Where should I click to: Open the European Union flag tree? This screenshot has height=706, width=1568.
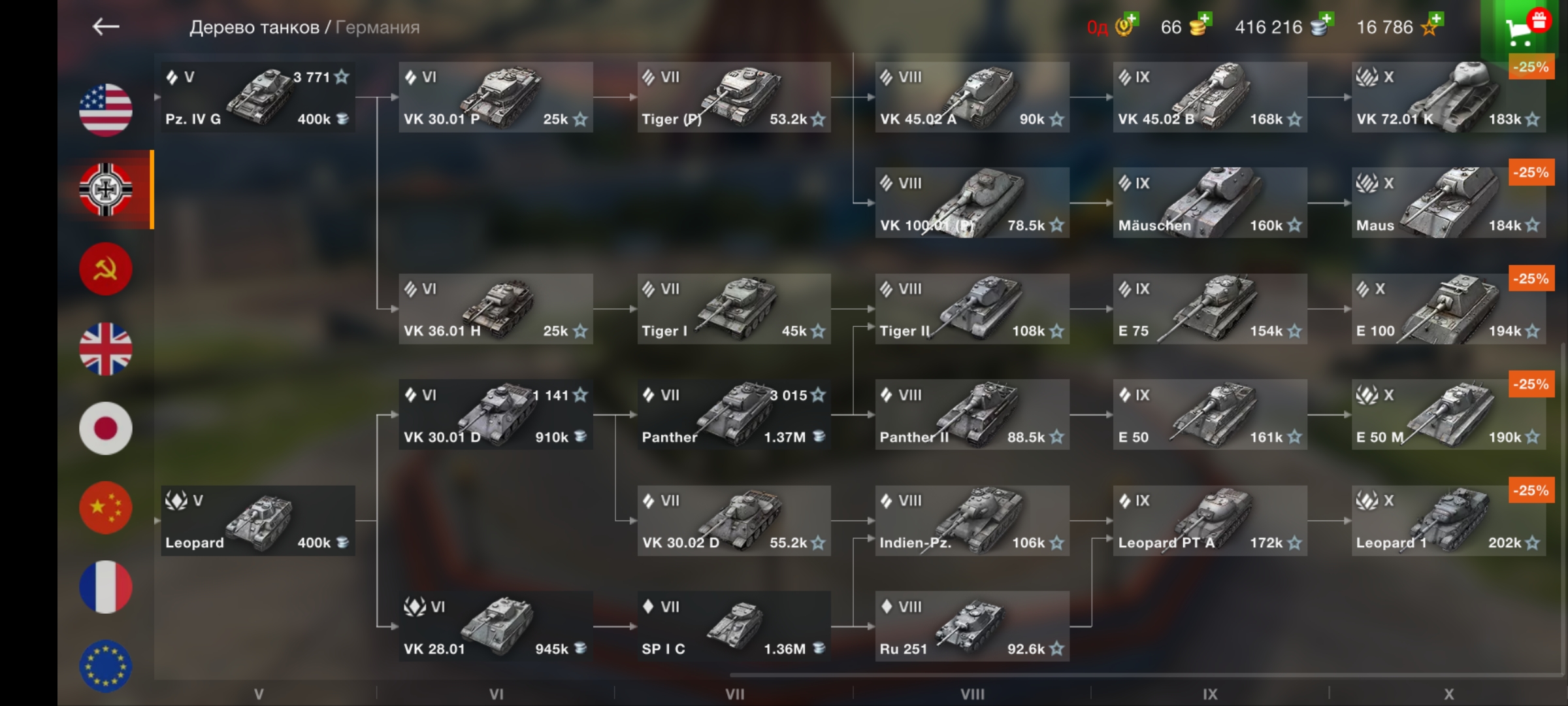106,666
